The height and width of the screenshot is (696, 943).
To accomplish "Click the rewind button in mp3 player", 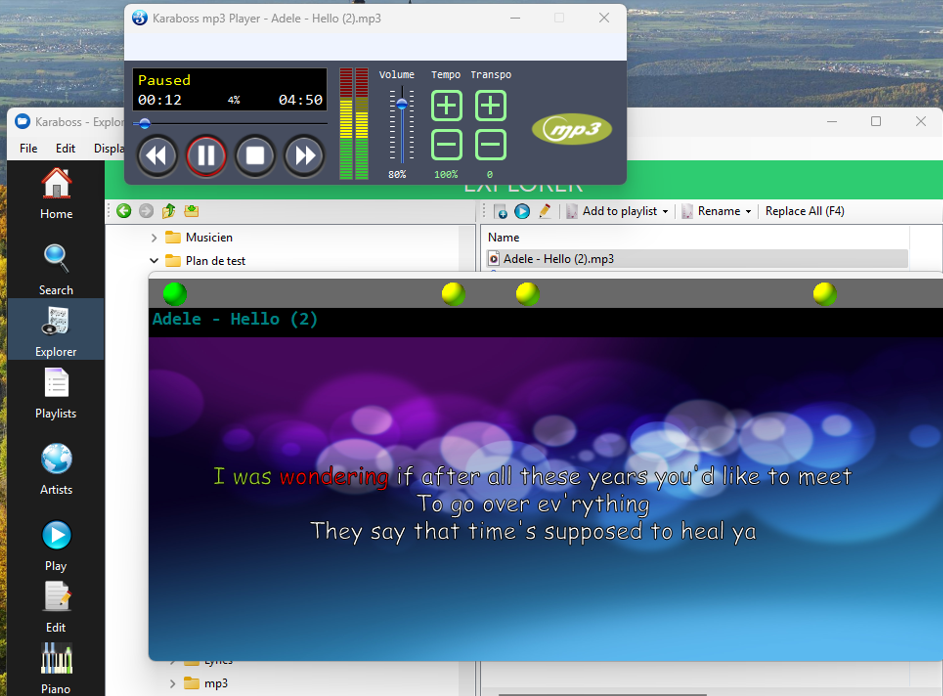I will click(157, 156).
